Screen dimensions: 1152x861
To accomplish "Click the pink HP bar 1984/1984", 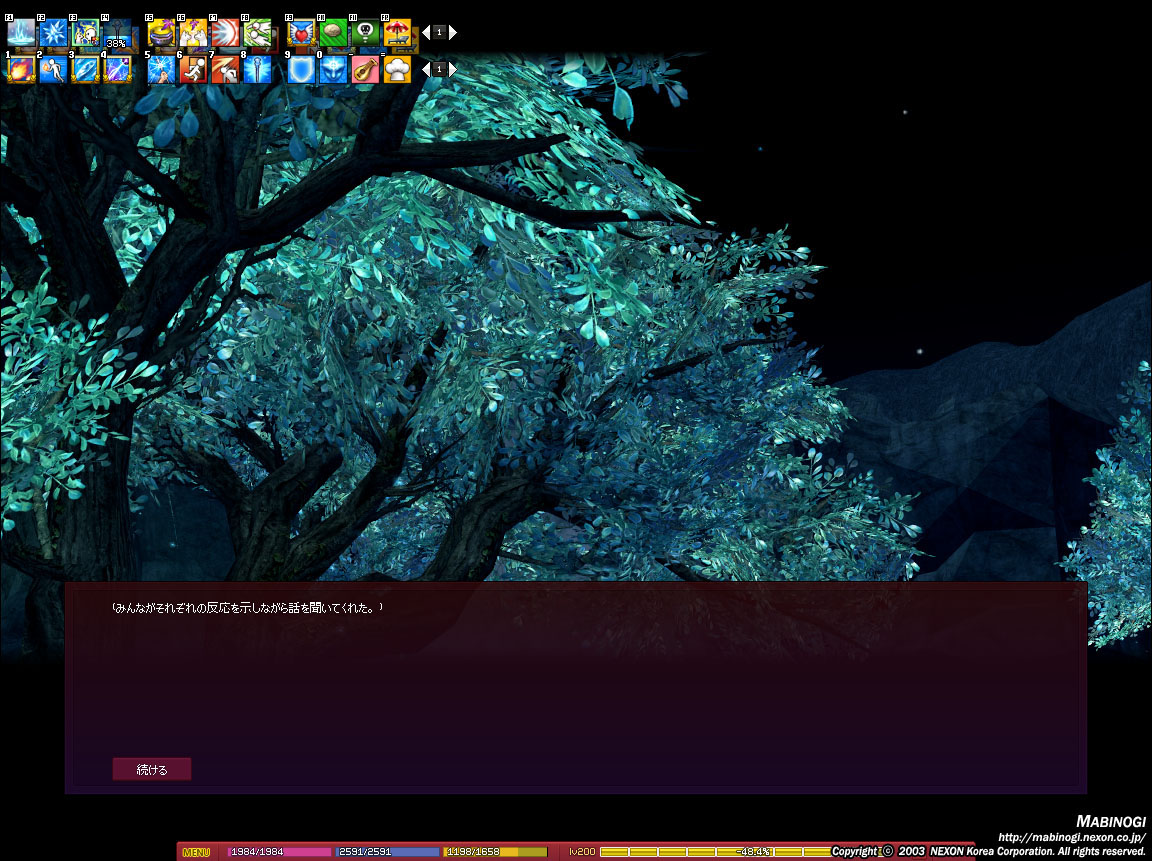I will (x=279, y=852).
